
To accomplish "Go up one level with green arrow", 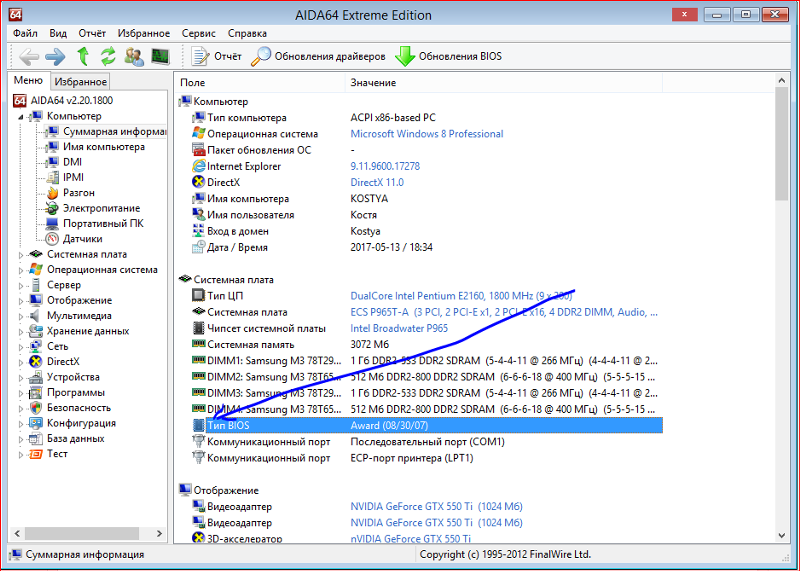I will (x=83, y=57).
